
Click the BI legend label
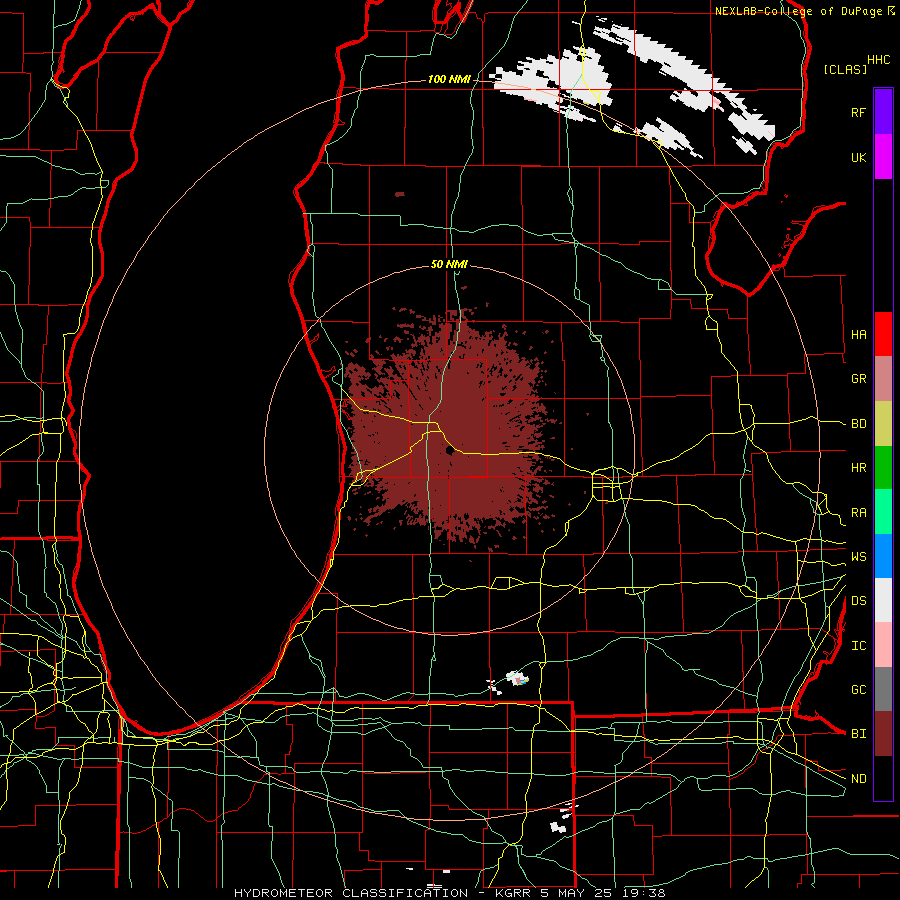point(858,734)
